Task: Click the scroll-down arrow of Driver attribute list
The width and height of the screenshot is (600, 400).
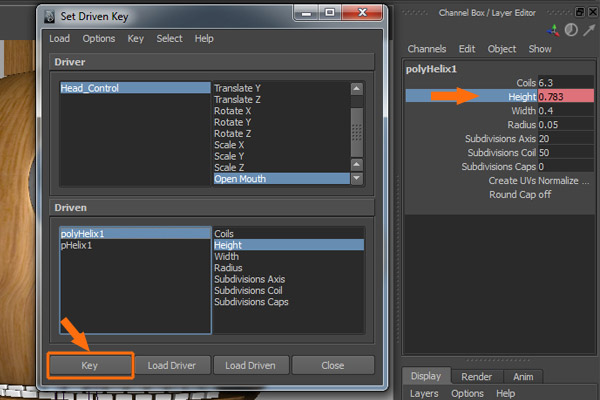Action: [357, 178]
